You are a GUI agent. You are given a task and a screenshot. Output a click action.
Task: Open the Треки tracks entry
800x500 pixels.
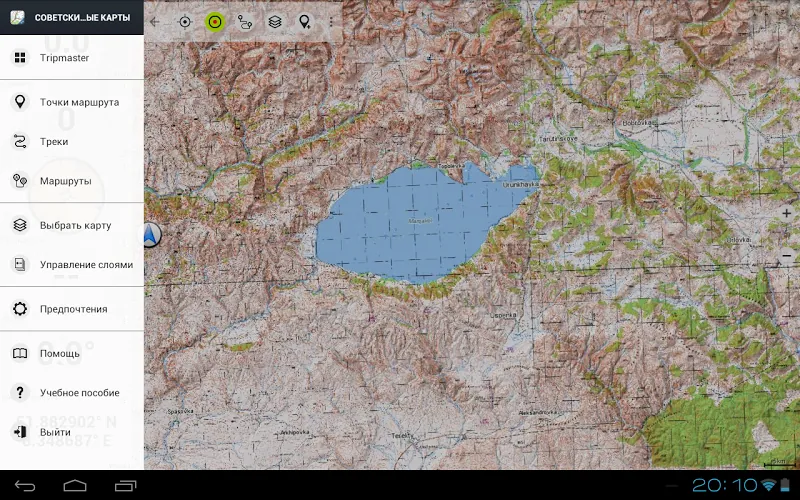pos(71,141)
